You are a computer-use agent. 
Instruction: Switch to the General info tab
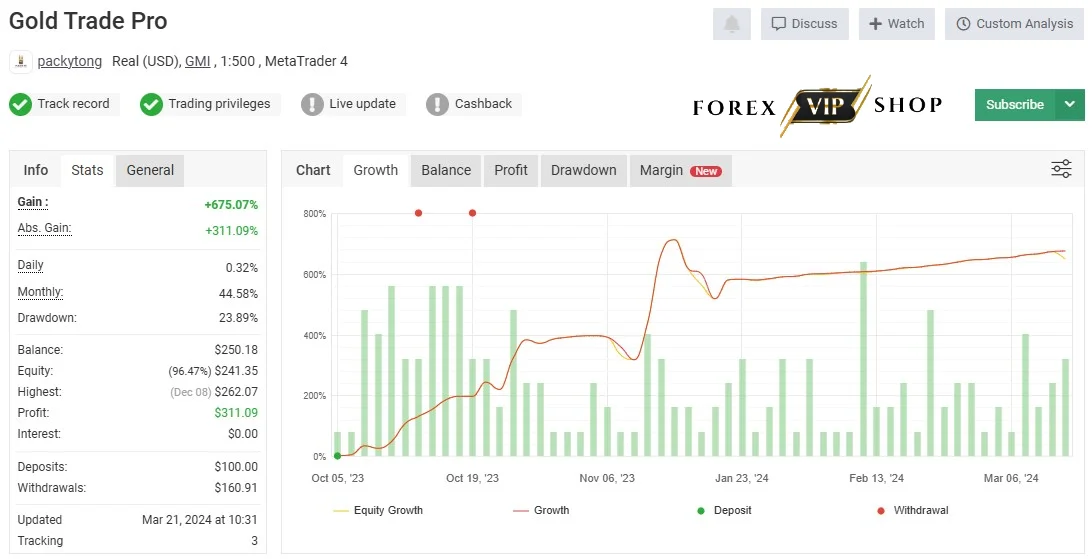150,171
